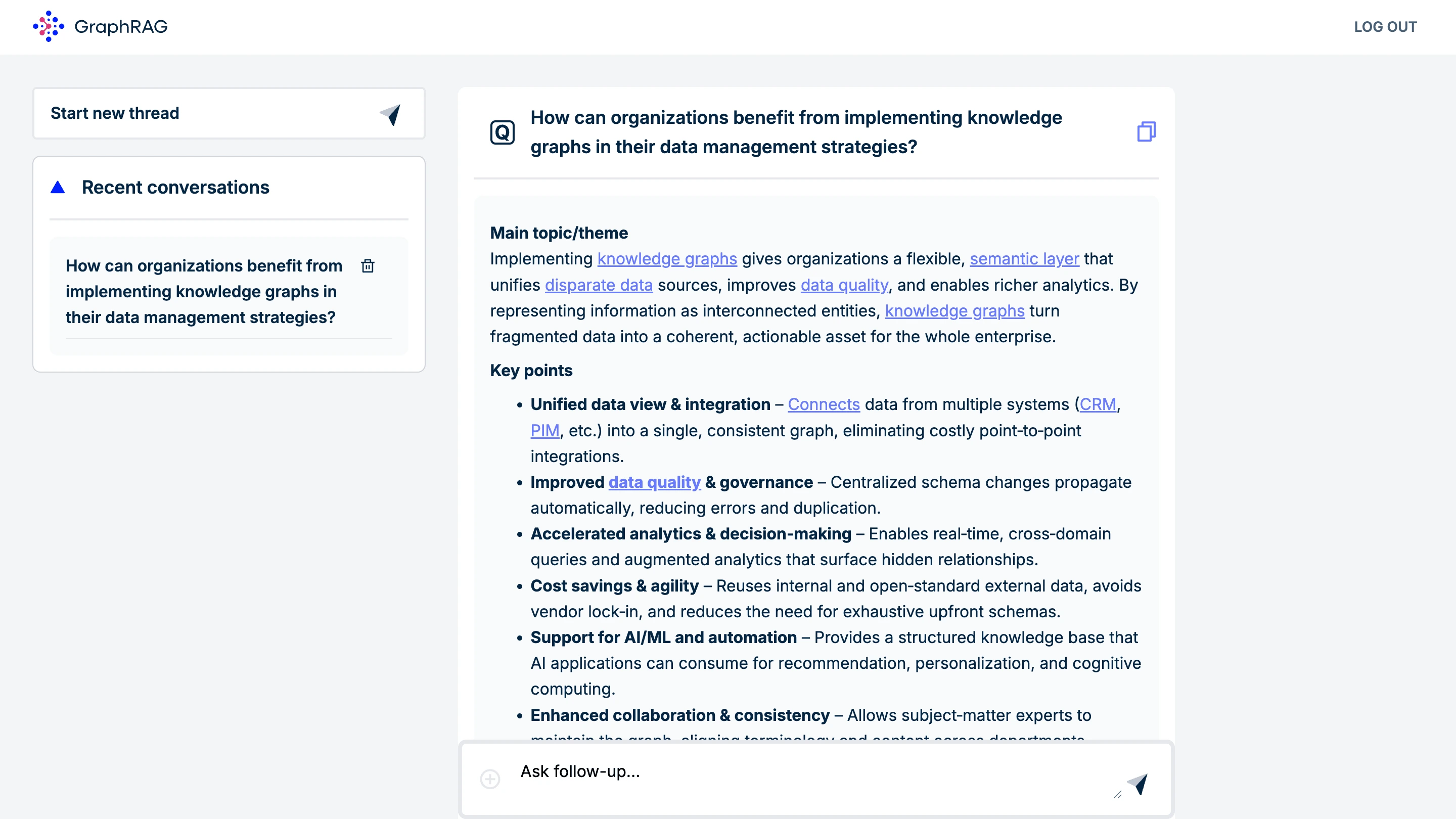Click the Q question badge icon
This screenshot has width=1456, height=819.
502,132
